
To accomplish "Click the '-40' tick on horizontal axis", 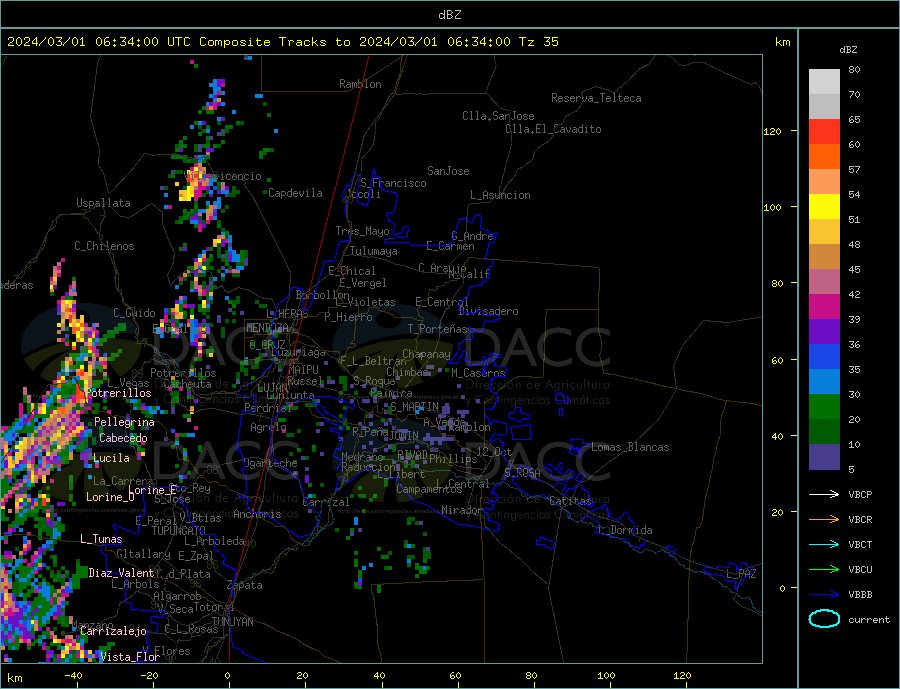I will point(73,676).
